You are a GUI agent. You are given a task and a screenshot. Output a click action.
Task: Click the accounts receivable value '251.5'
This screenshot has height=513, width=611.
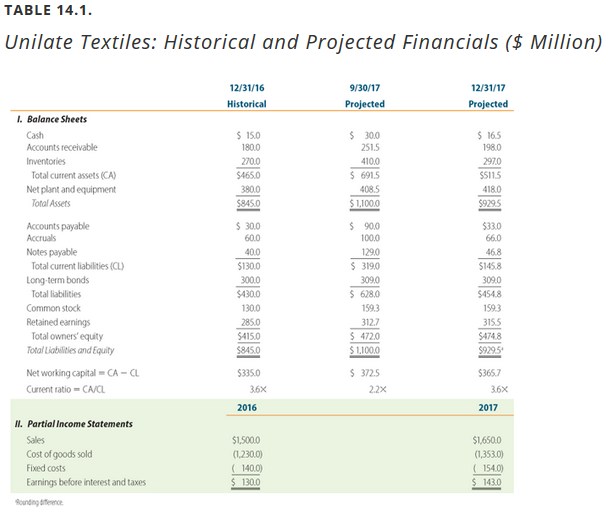click(x=370, y=148)
